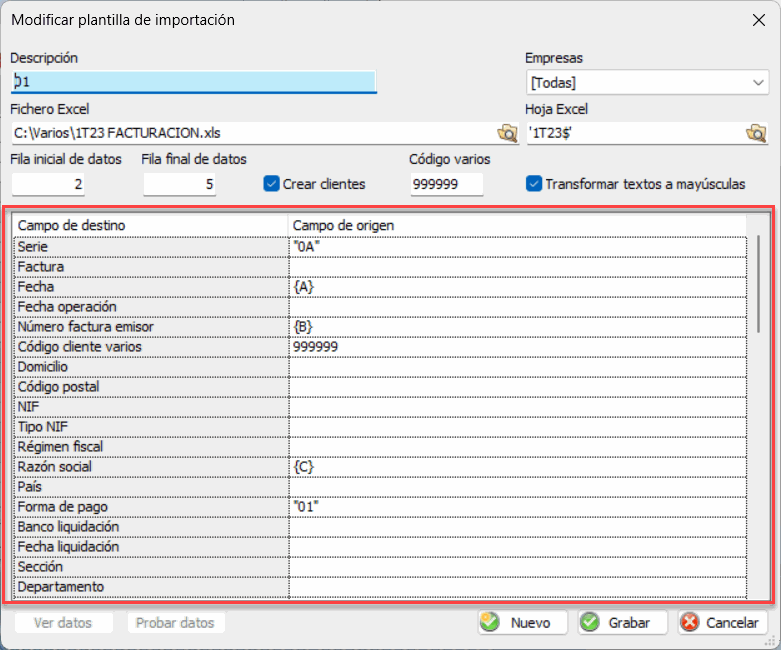This screenshot has height=650, width=781.
Task: Click the Cancelar button
Action: coord(723,623)
